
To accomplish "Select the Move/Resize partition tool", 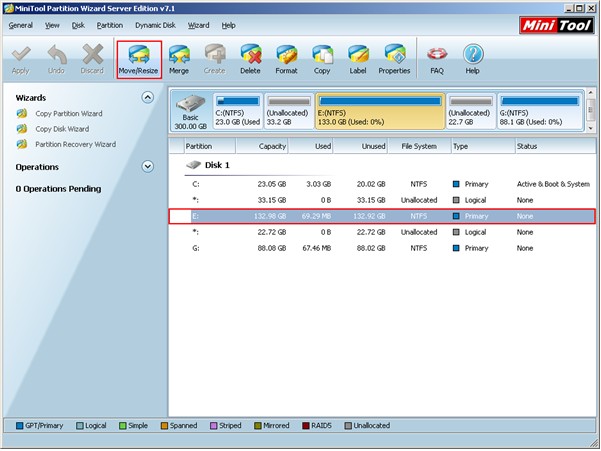I will tap(139, 59).
